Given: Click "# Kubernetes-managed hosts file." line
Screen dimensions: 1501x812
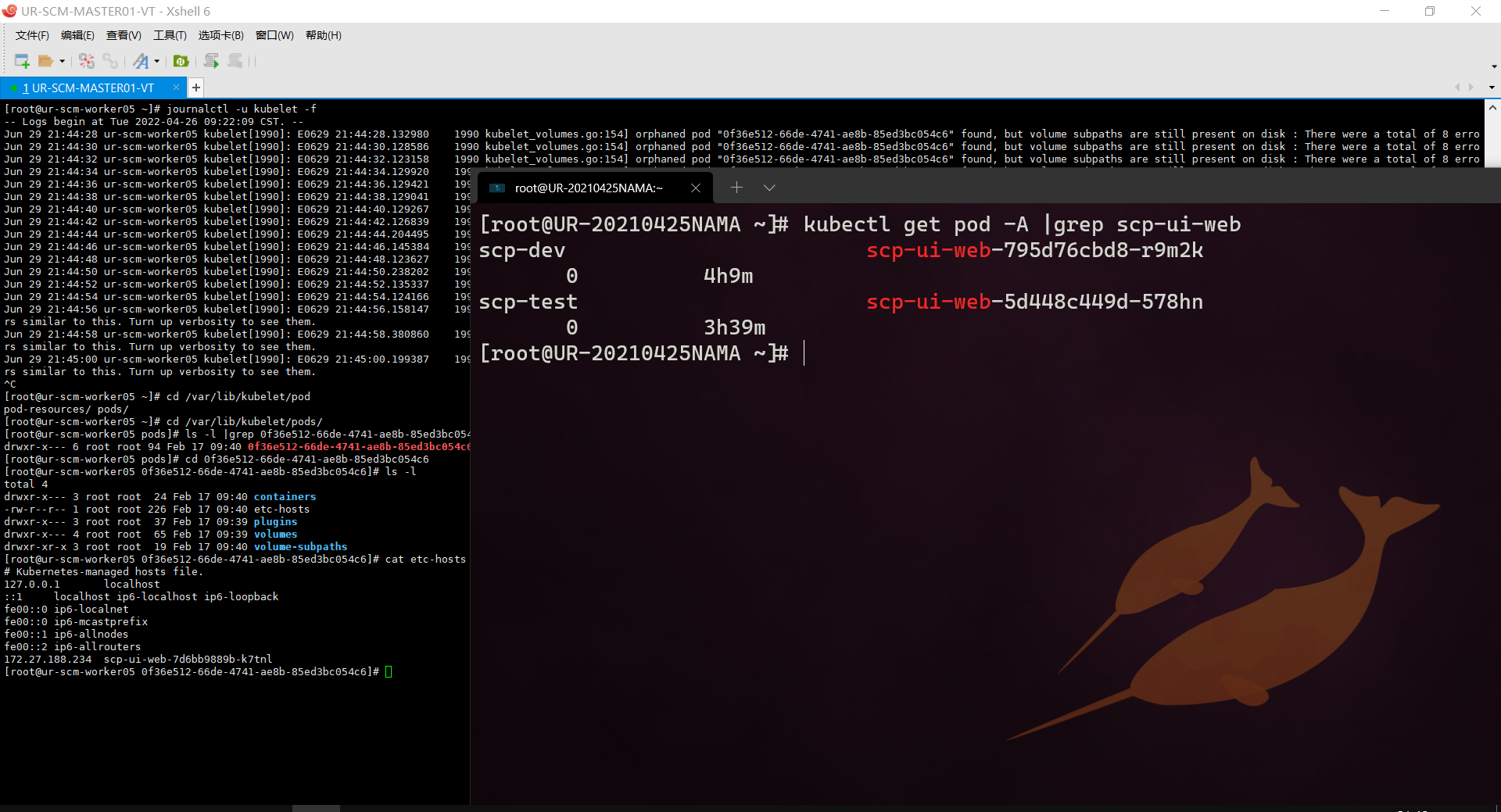Looking at the screenshot, I should (x=103, y=572).
